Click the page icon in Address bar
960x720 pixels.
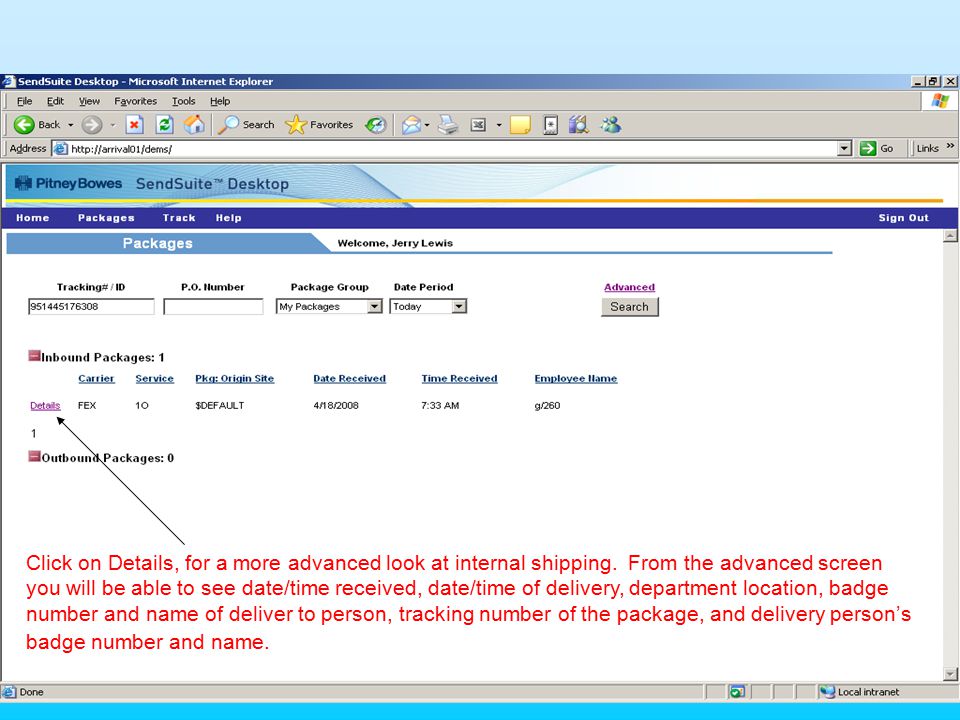[59, 149]
